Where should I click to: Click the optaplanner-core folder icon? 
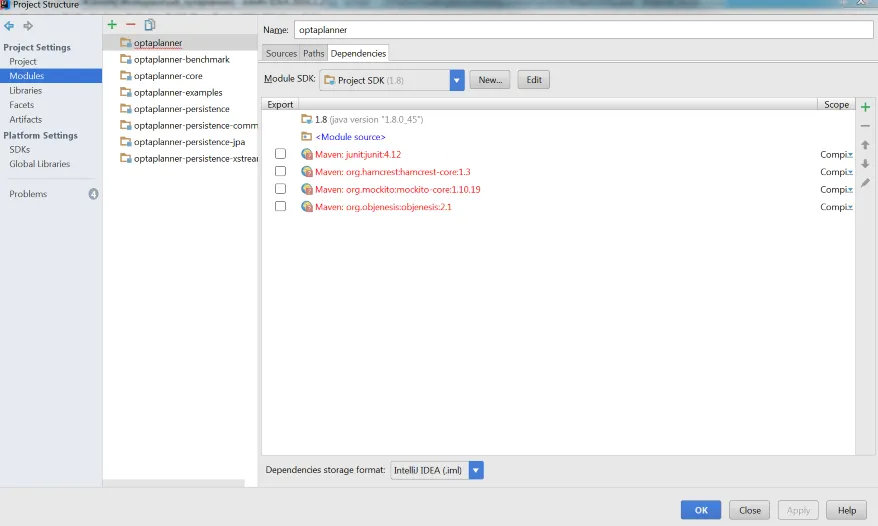[125, 76]
